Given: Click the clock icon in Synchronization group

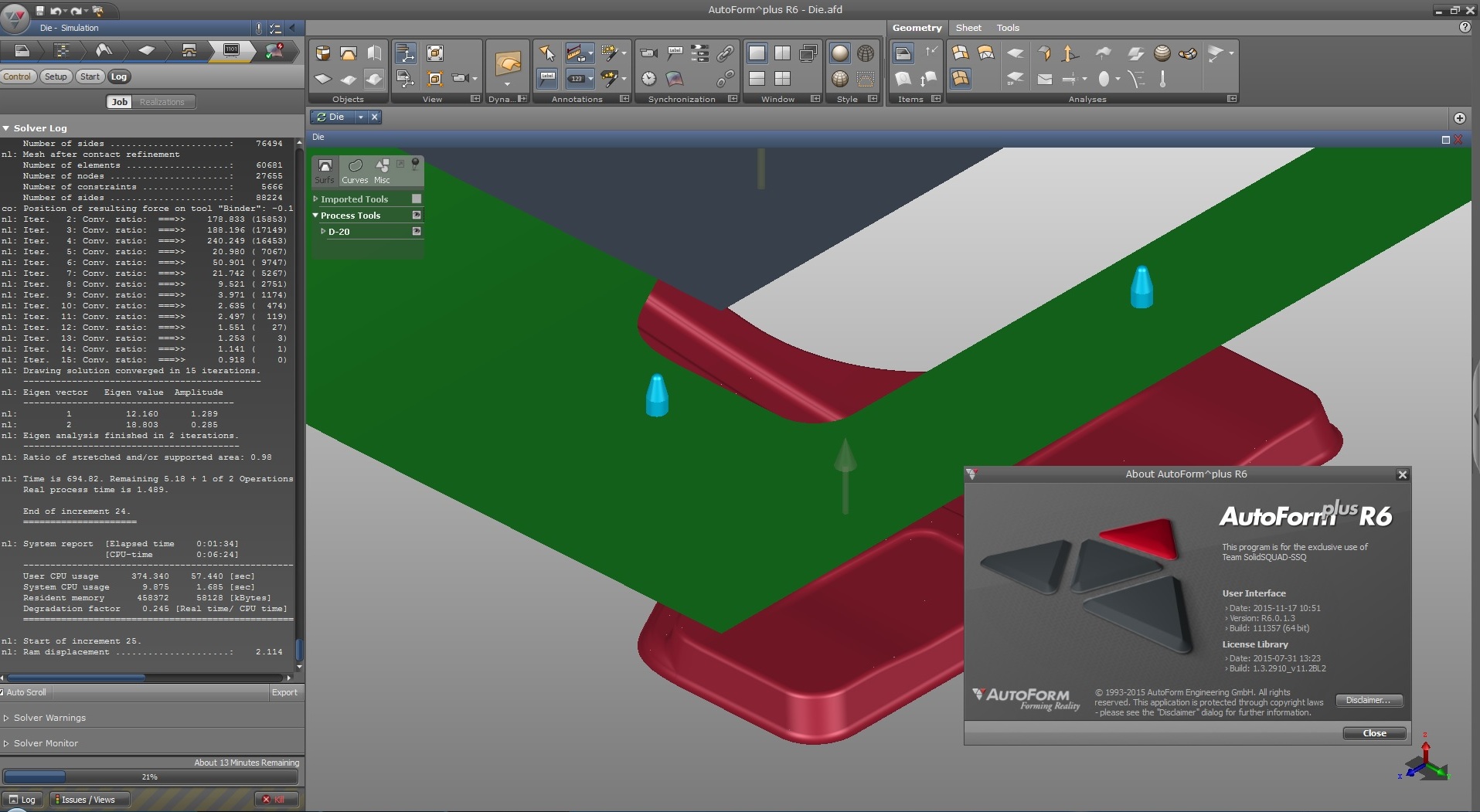Looking at the screenshot, I should point(649,78).
